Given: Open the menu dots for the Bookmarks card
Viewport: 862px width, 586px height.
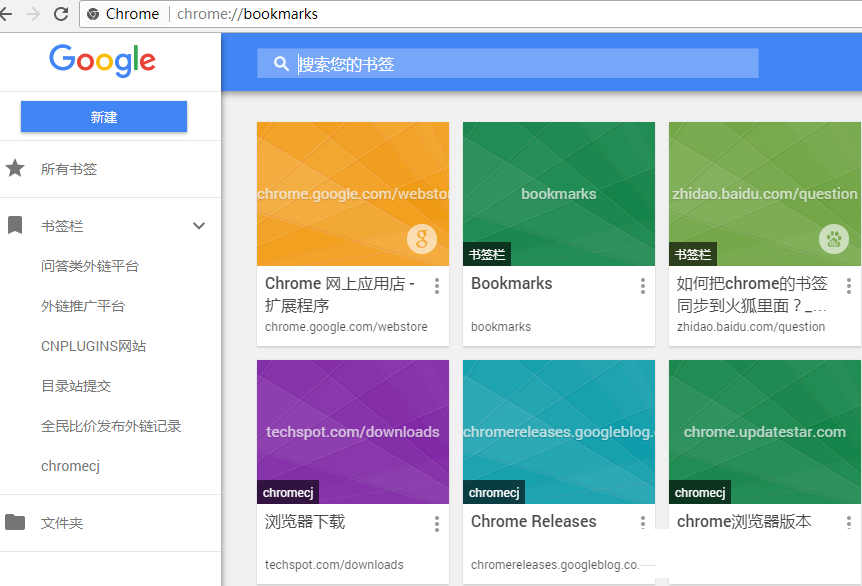Looking at the screenshot, I should pos(643,286).
